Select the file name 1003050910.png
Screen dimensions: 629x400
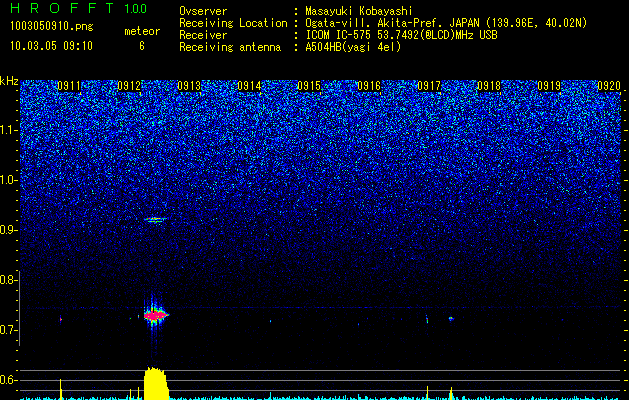(x=52, y=26)
